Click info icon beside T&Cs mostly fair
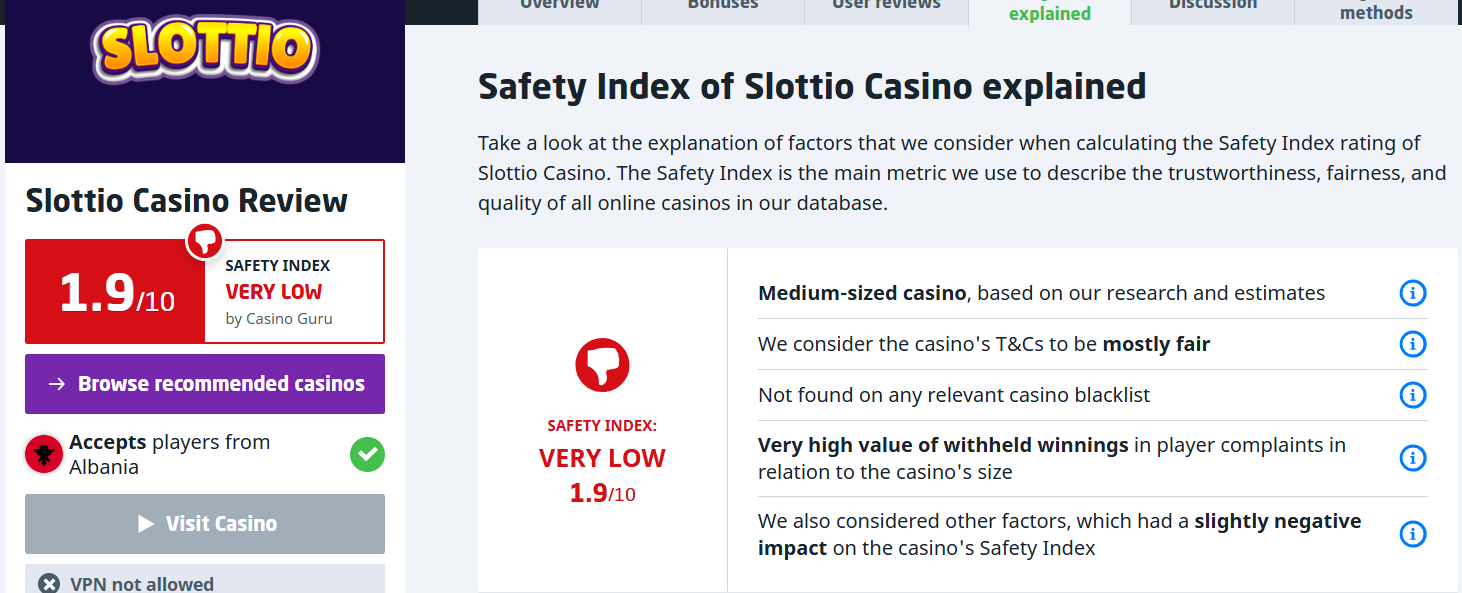 click(x=1412, y=344)
